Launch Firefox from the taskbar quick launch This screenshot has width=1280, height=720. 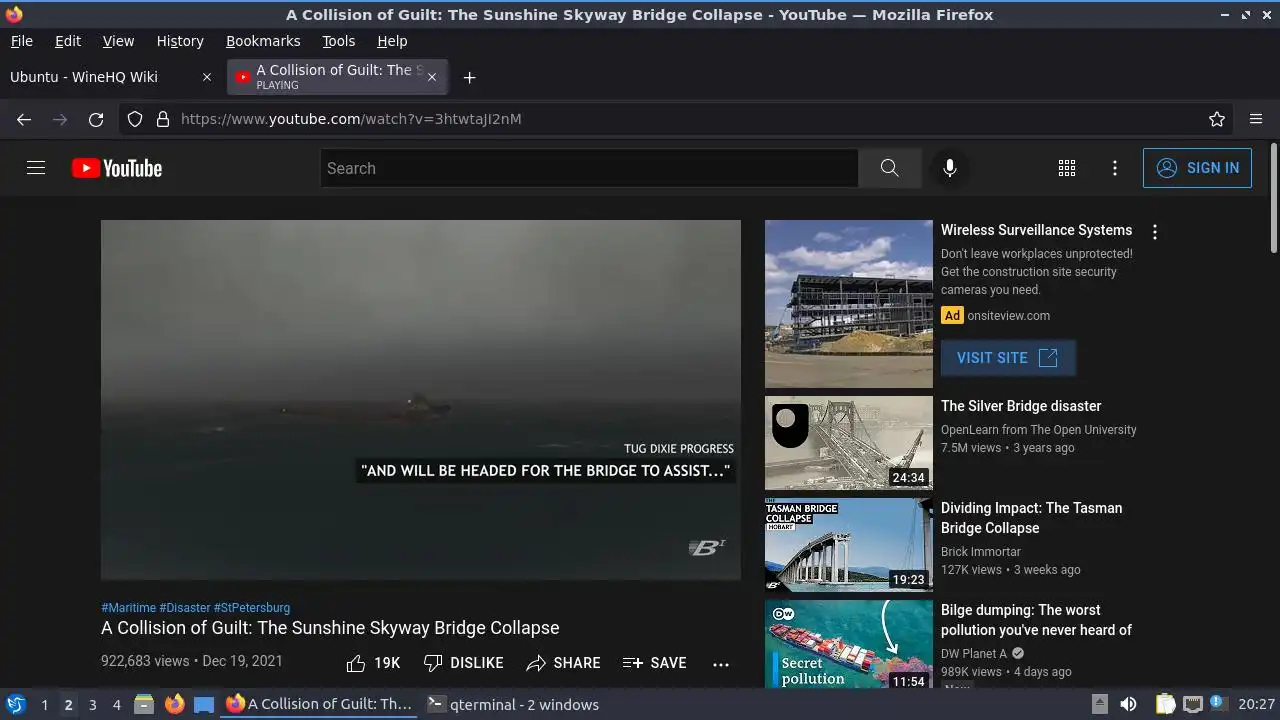[x=174, y=704]
